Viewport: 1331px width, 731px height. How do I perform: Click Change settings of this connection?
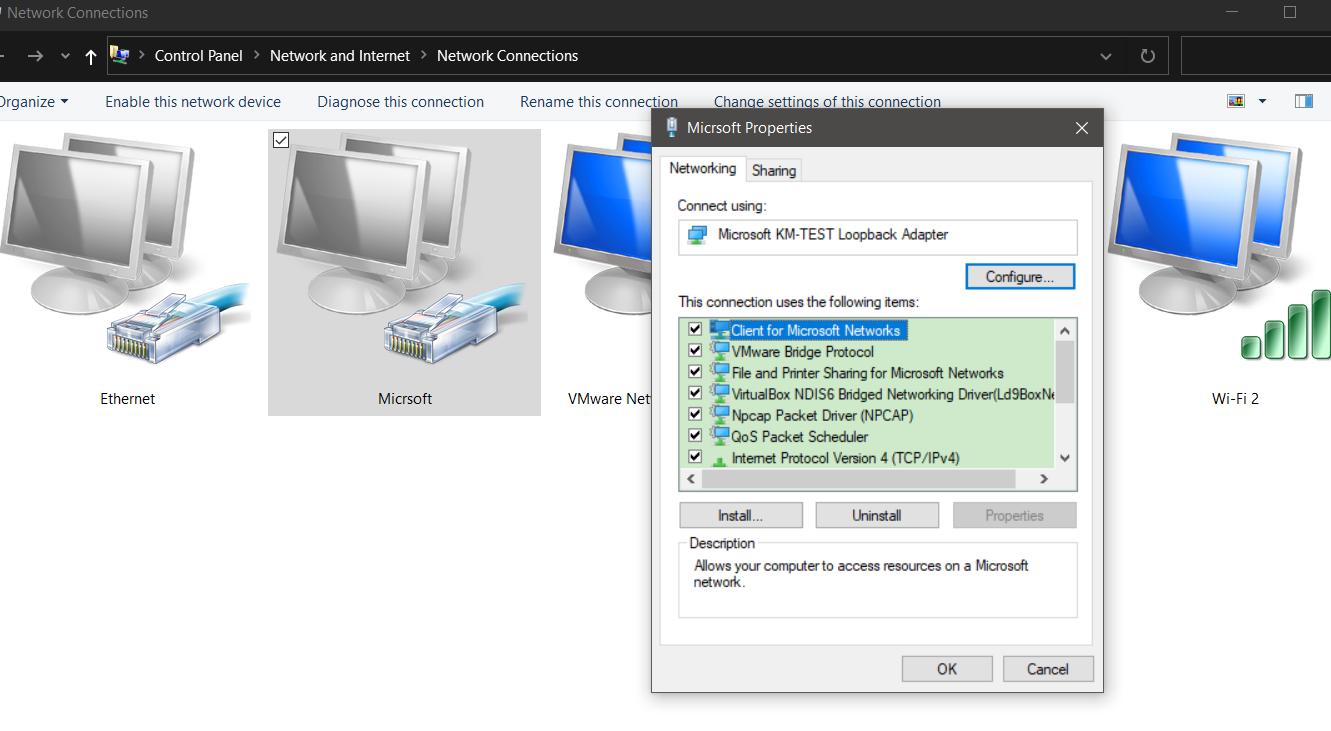827,101
